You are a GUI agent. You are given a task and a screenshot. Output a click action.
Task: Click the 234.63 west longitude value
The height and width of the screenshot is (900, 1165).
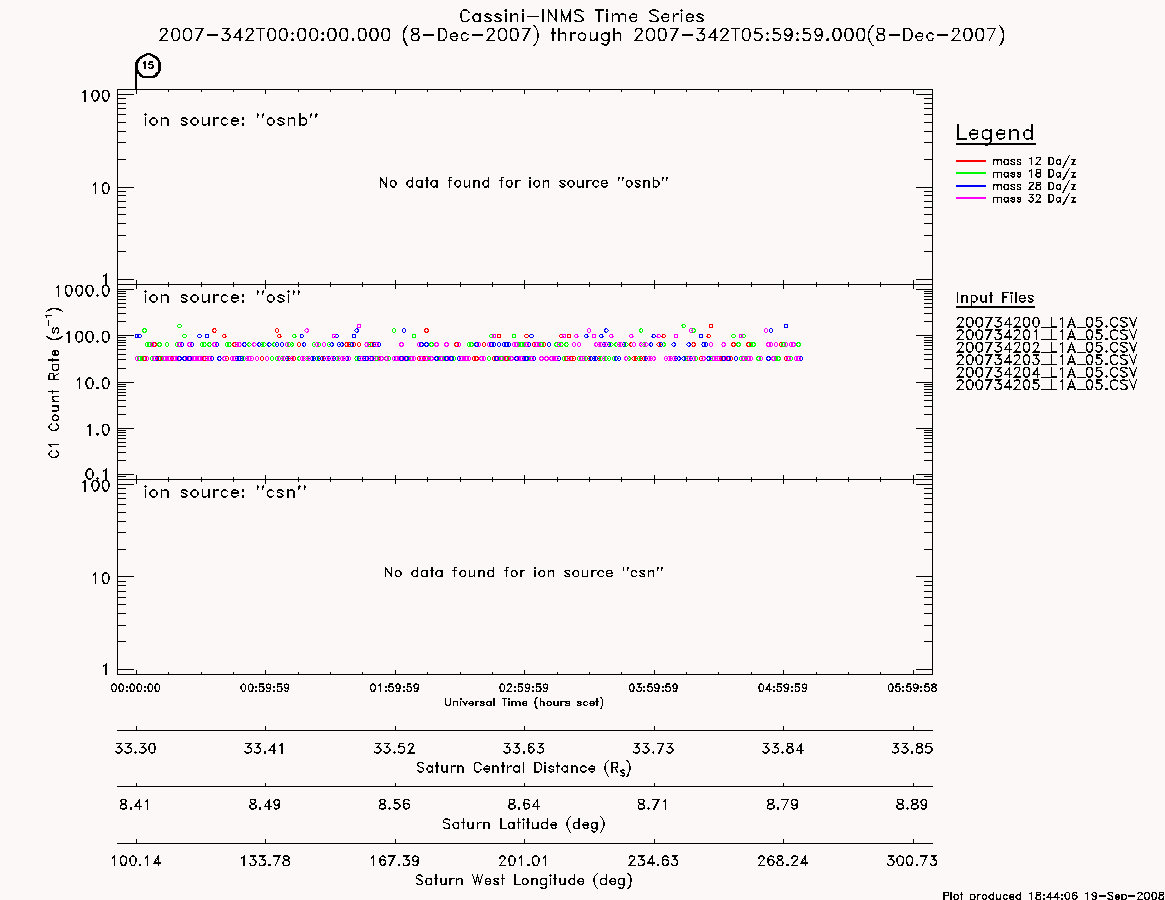[653, 861]
